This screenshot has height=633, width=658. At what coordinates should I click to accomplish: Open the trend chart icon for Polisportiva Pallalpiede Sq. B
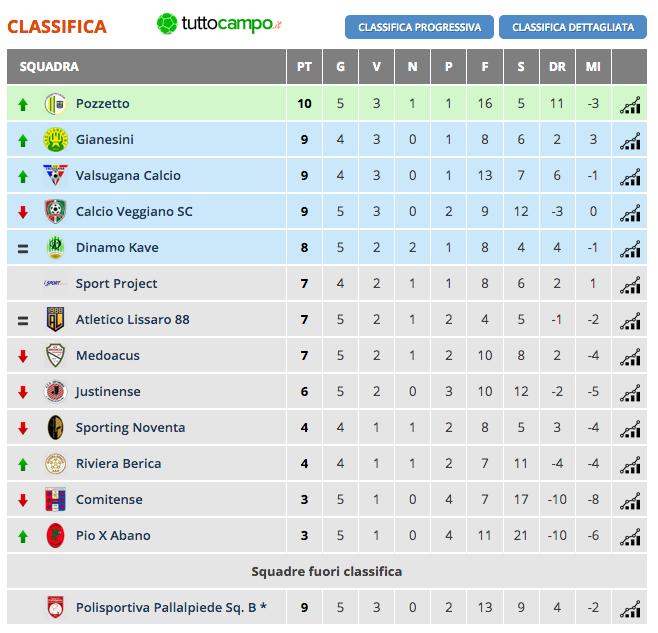630,608
